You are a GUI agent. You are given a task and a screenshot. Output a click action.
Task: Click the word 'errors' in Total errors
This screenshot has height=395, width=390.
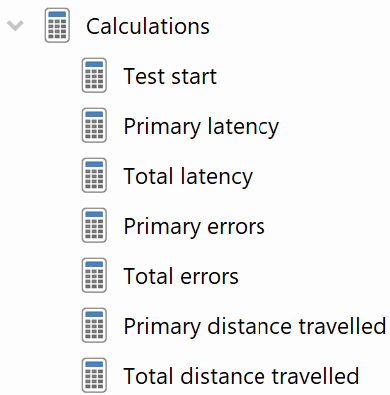210,277
